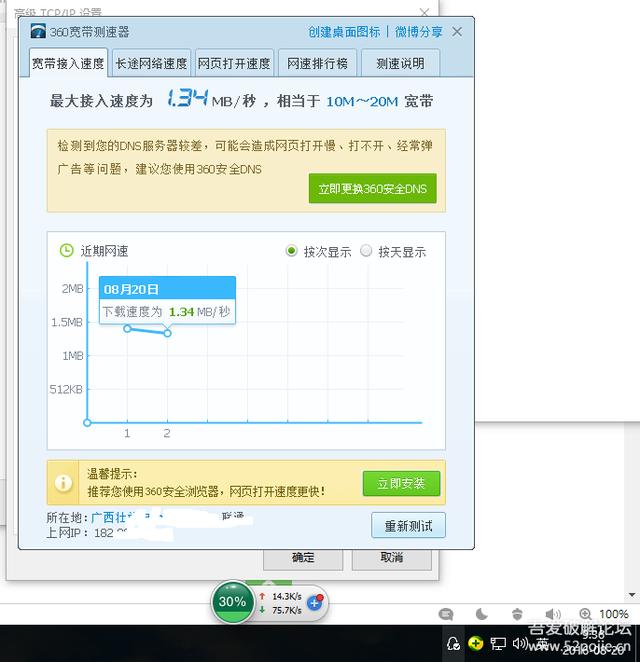Viewport: 640px width, 662px height.
Task: Click the 10M~20M bandwidth text
Action: click(x=362, y=101)
